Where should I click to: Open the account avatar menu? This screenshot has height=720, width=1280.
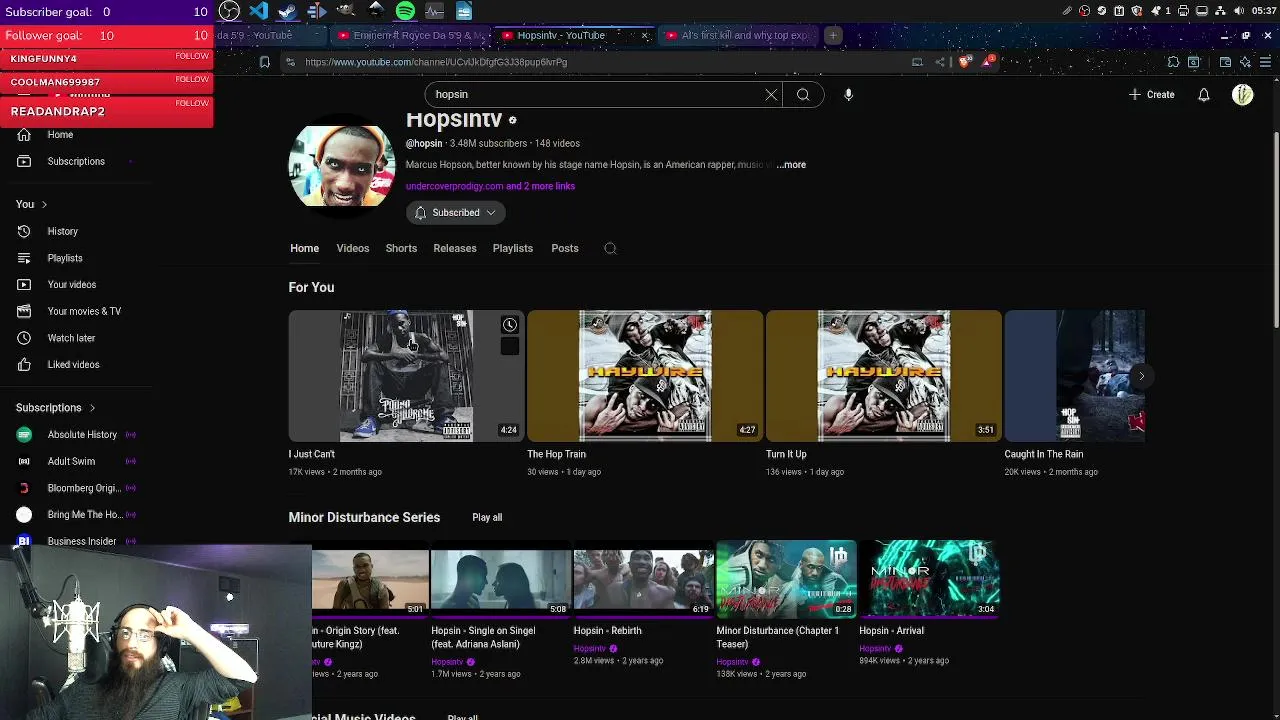click(x=1243, y=95)
